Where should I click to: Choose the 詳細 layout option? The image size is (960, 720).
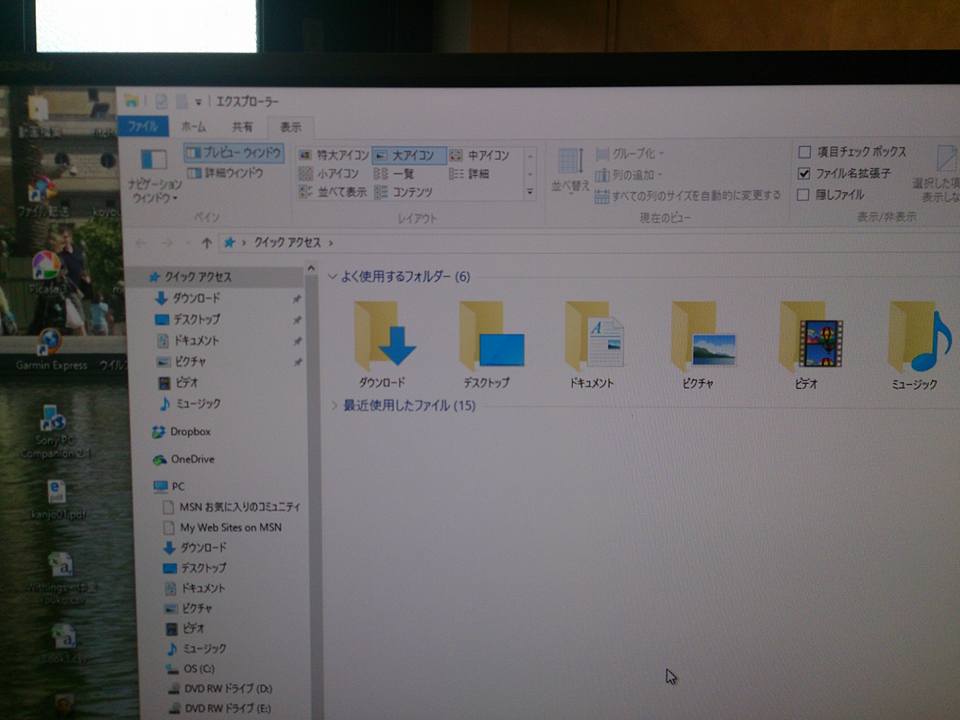point(469,174)
